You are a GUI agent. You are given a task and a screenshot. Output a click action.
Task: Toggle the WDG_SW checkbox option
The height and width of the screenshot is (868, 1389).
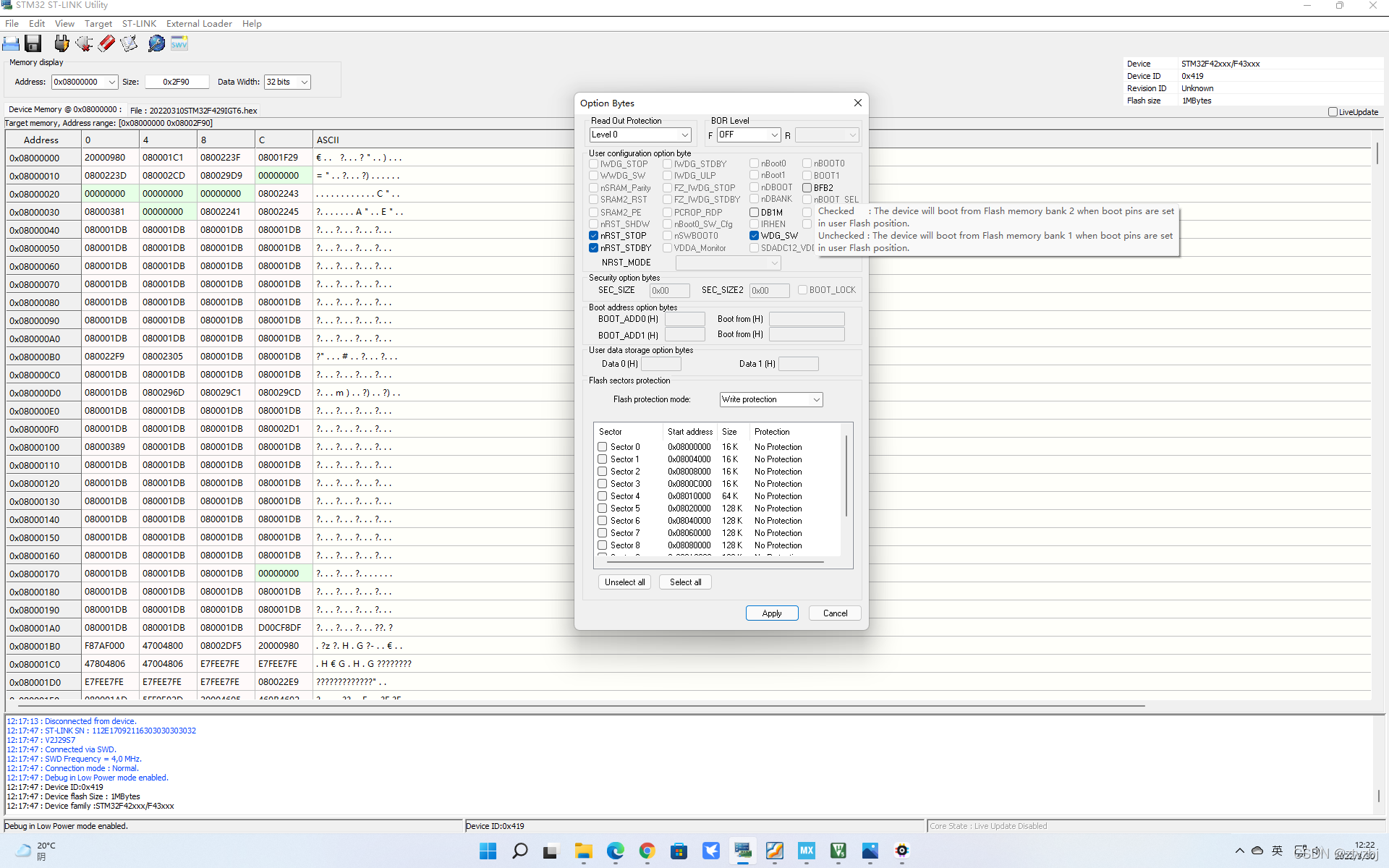tap(755, 235)
